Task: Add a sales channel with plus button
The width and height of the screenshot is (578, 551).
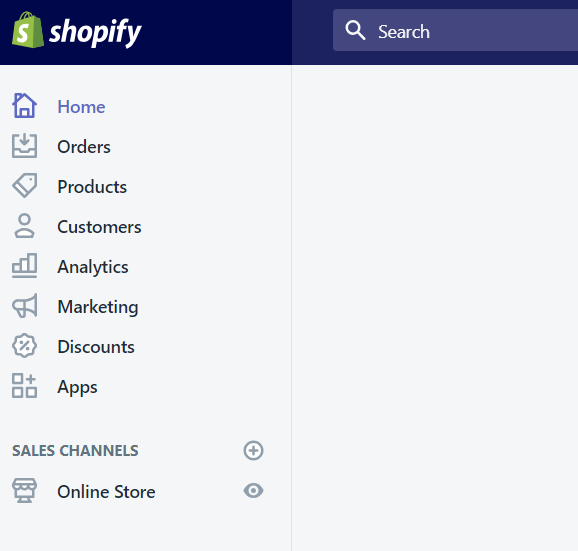Action: click(x=253, y=450)
